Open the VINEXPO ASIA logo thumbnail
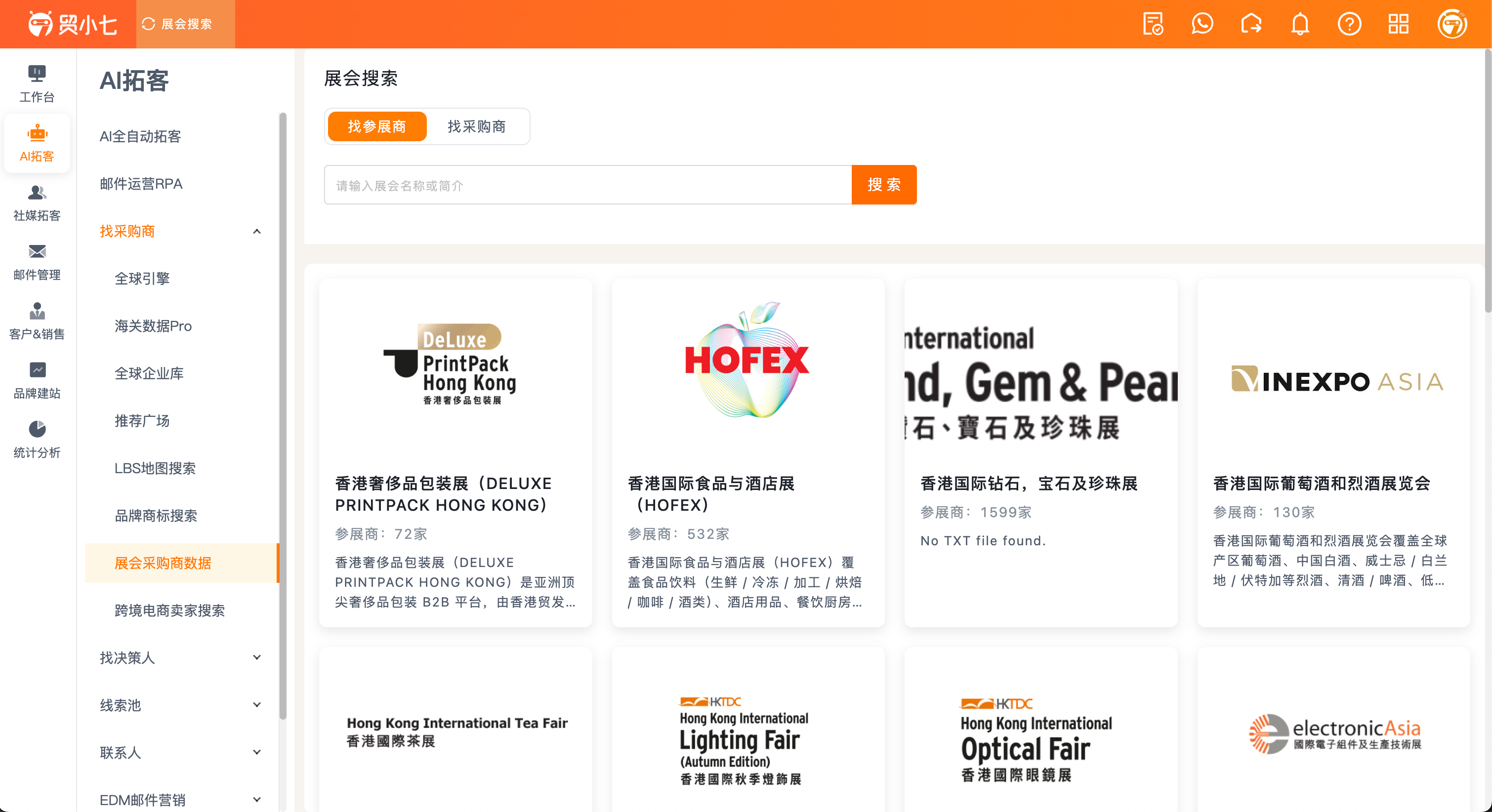The width and height of the screenshot is (1492, 812). click(x=1337, y=380)
